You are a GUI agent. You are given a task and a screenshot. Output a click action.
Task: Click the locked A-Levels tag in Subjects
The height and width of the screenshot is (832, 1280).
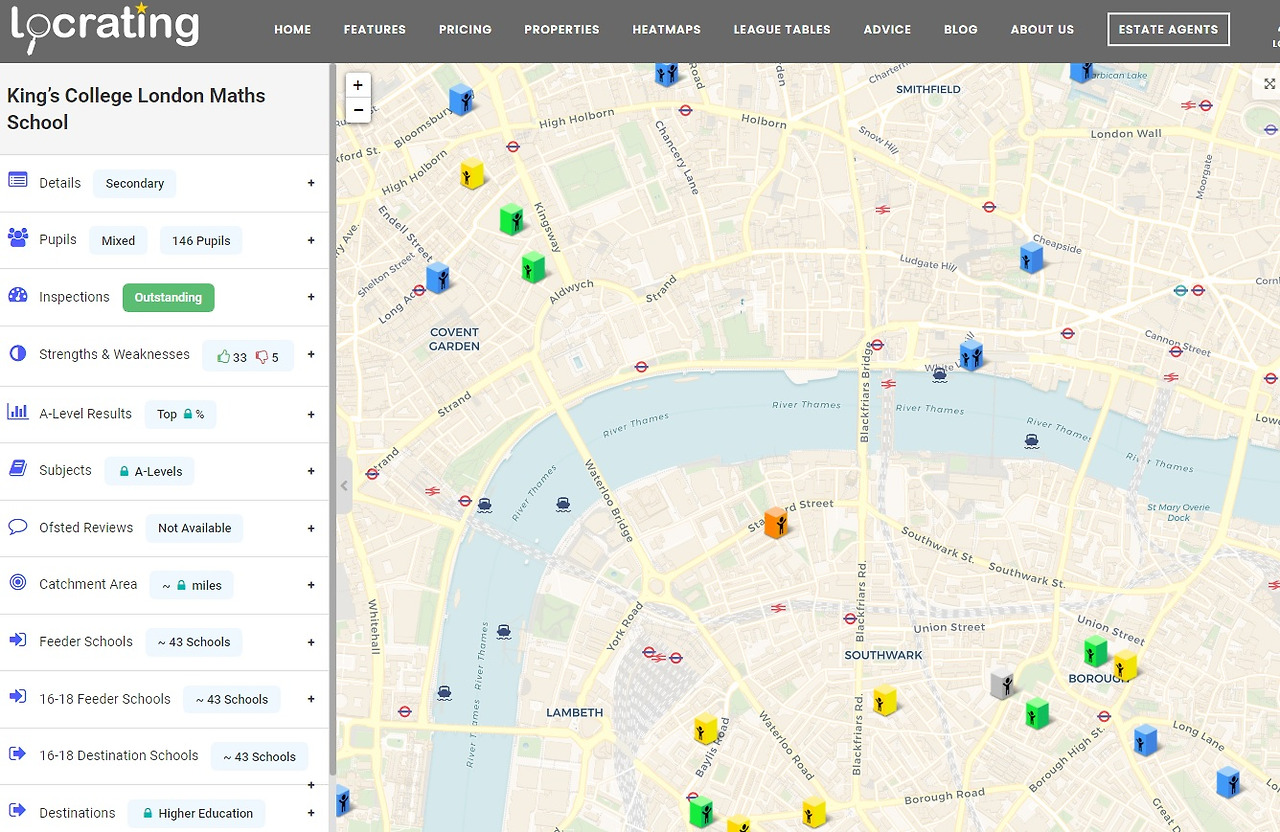[150, 471]
